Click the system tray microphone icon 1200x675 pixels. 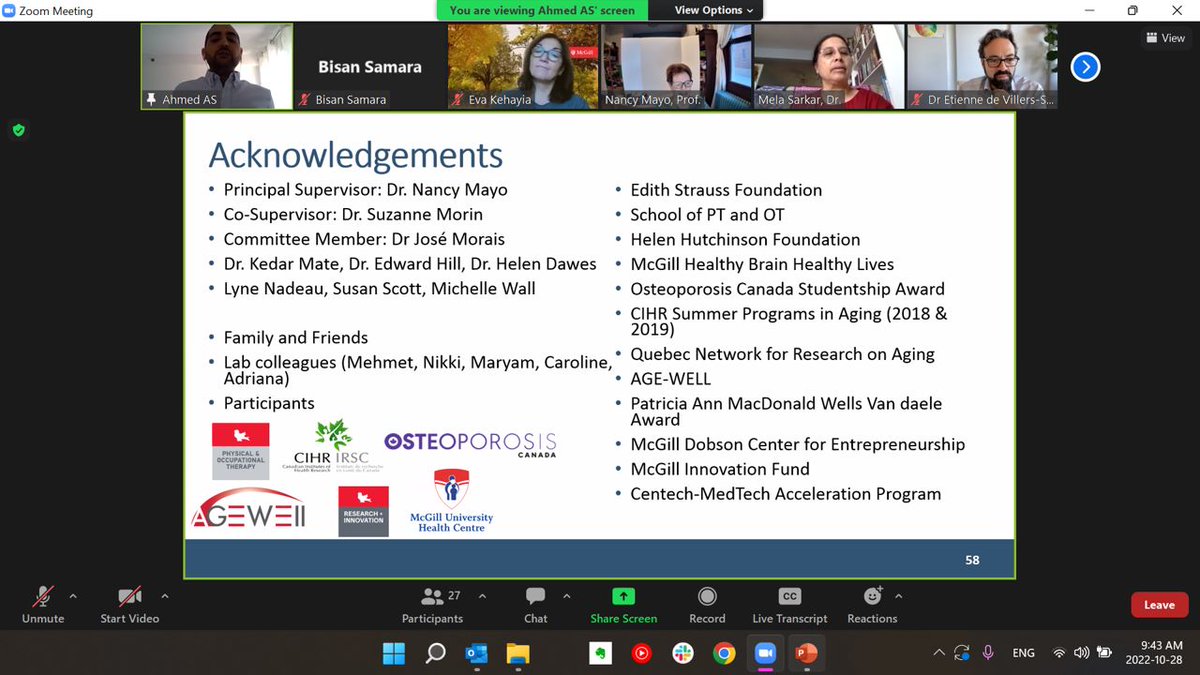(988, 653)
